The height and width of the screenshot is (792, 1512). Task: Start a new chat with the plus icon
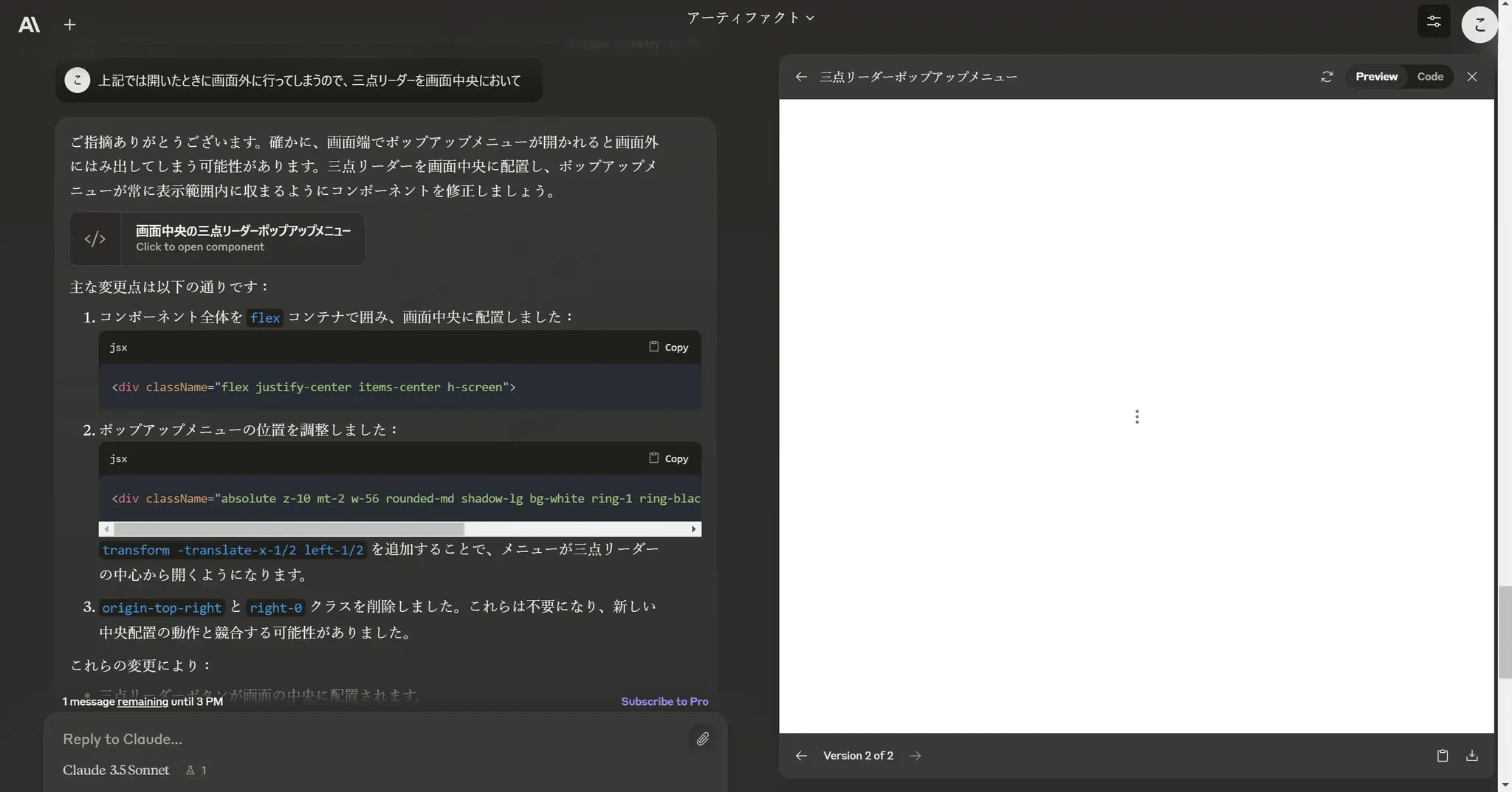pyautogui.click(x=70, y=24)
